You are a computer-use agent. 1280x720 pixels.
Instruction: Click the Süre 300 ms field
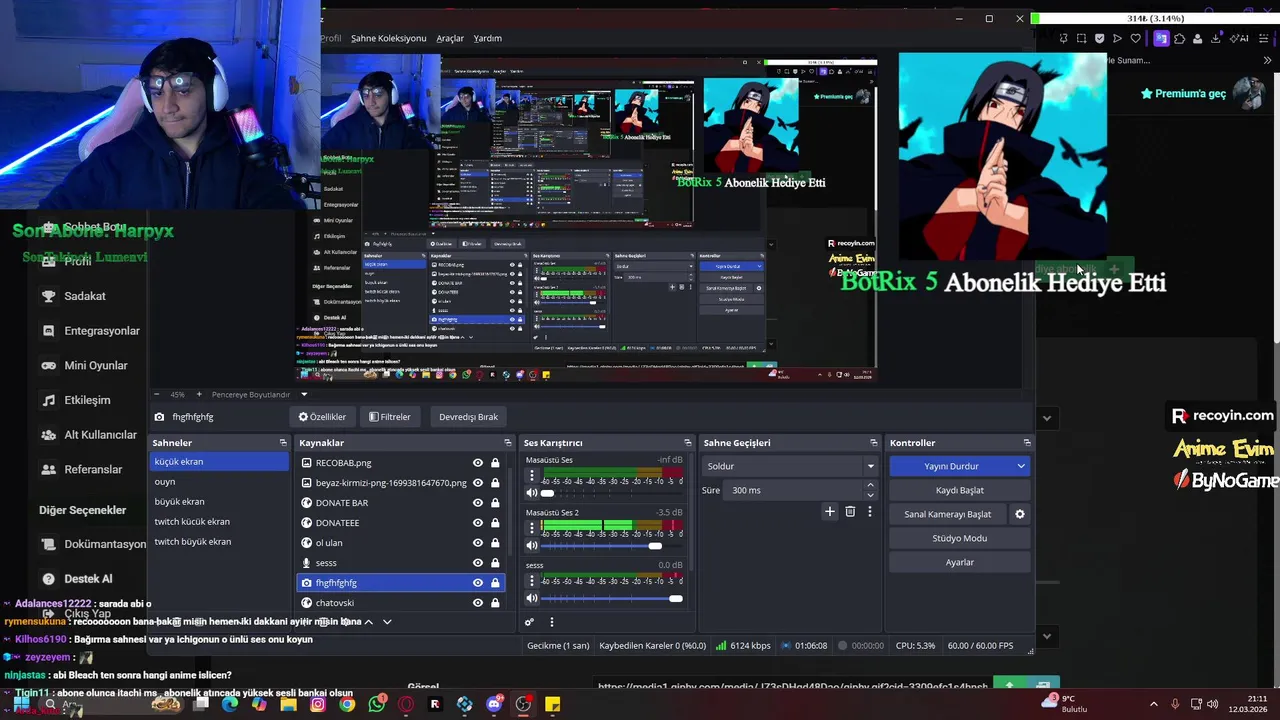[x=793, y=490]
